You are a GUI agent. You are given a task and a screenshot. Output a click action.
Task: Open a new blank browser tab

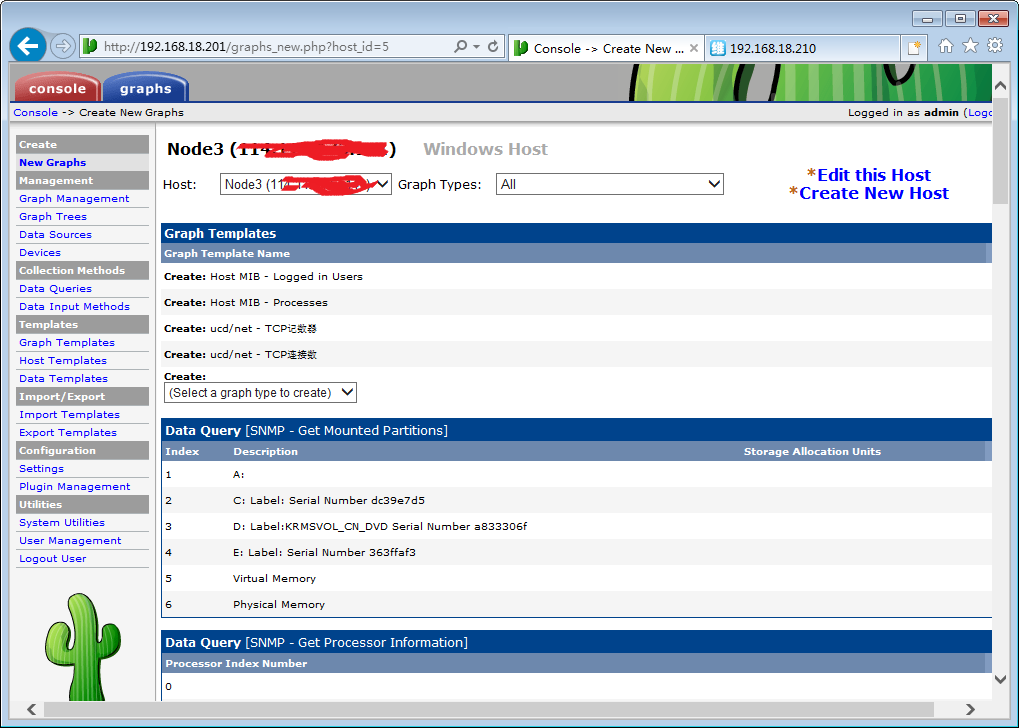coord(914,47)
